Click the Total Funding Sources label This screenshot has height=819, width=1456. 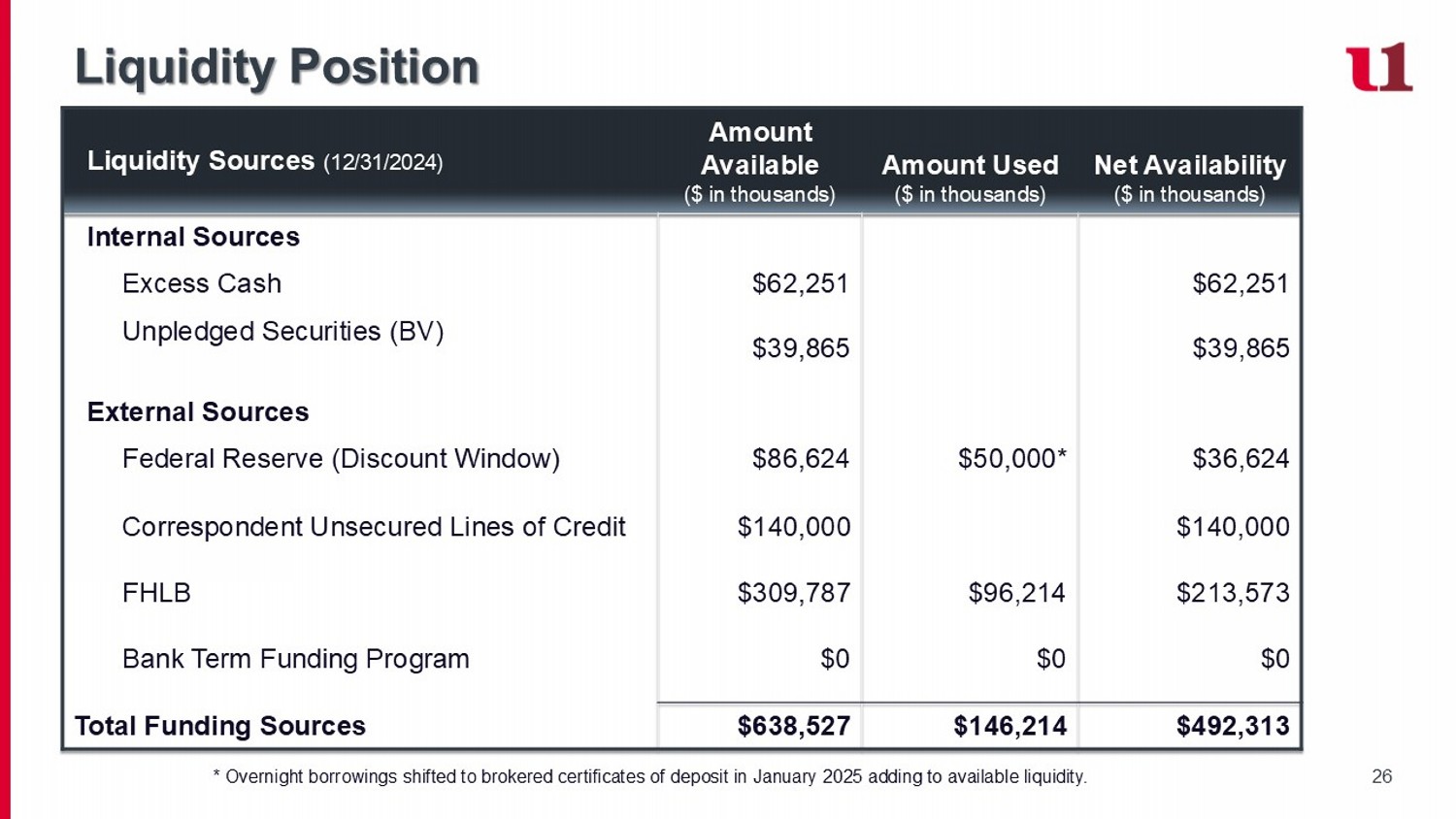[220, 726]
